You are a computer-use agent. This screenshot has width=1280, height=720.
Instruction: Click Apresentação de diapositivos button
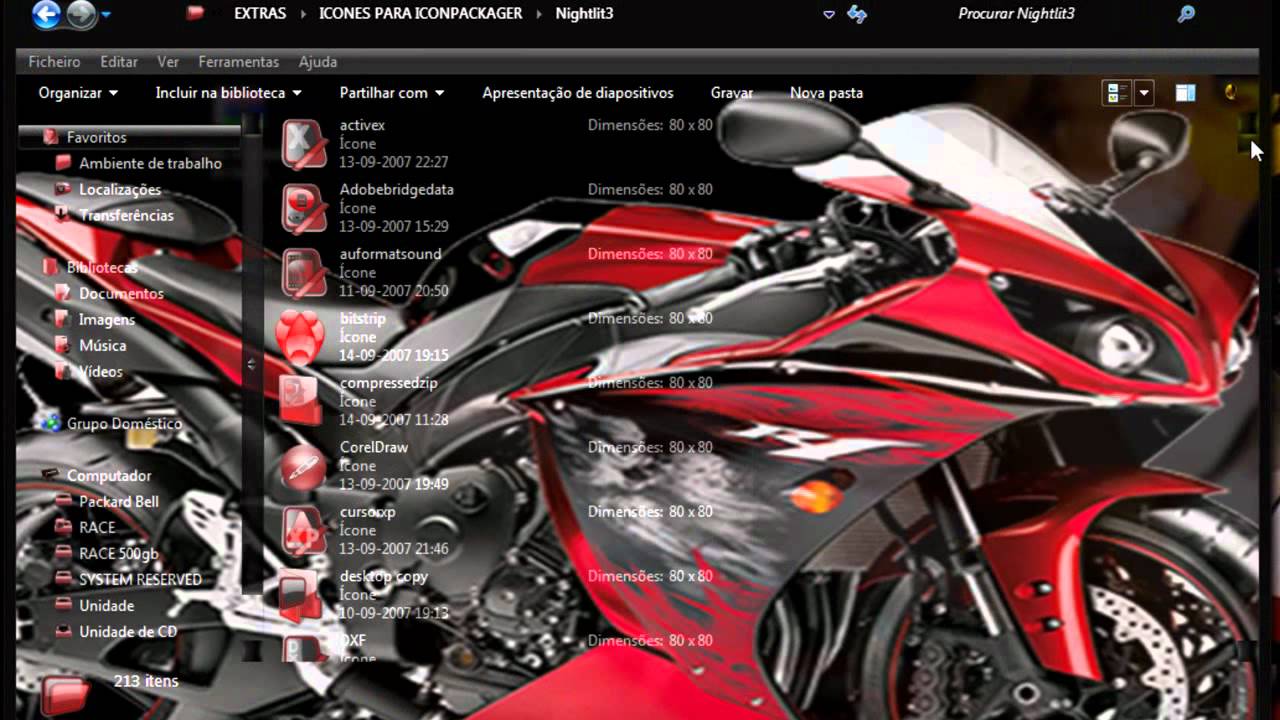point(578,93)
